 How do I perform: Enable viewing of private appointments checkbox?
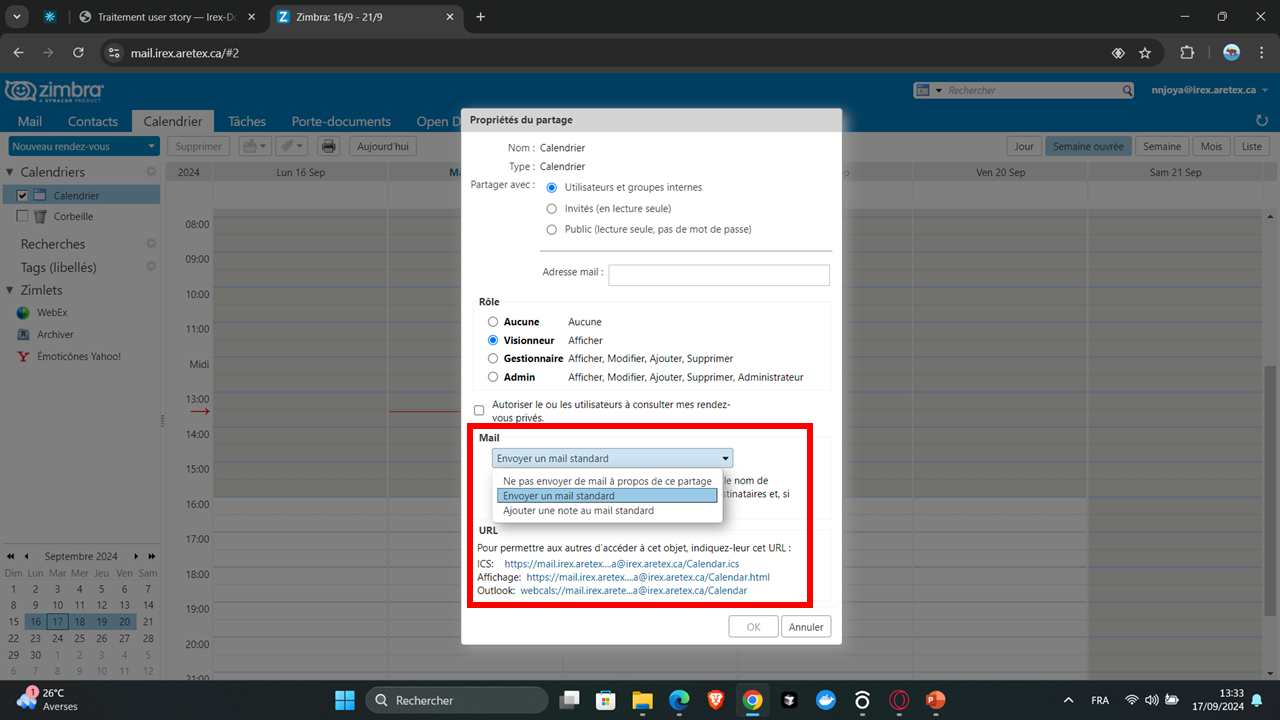coord(479,410)
